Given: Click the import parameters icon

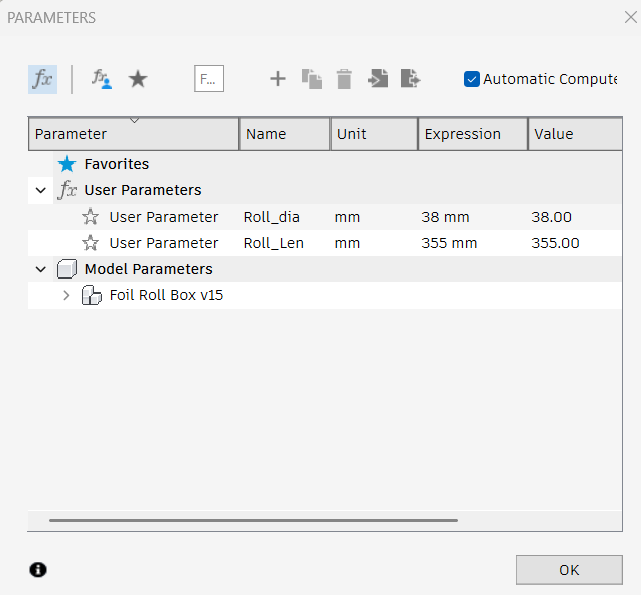Looking at the screenshot, I should (x=378, y=79).
